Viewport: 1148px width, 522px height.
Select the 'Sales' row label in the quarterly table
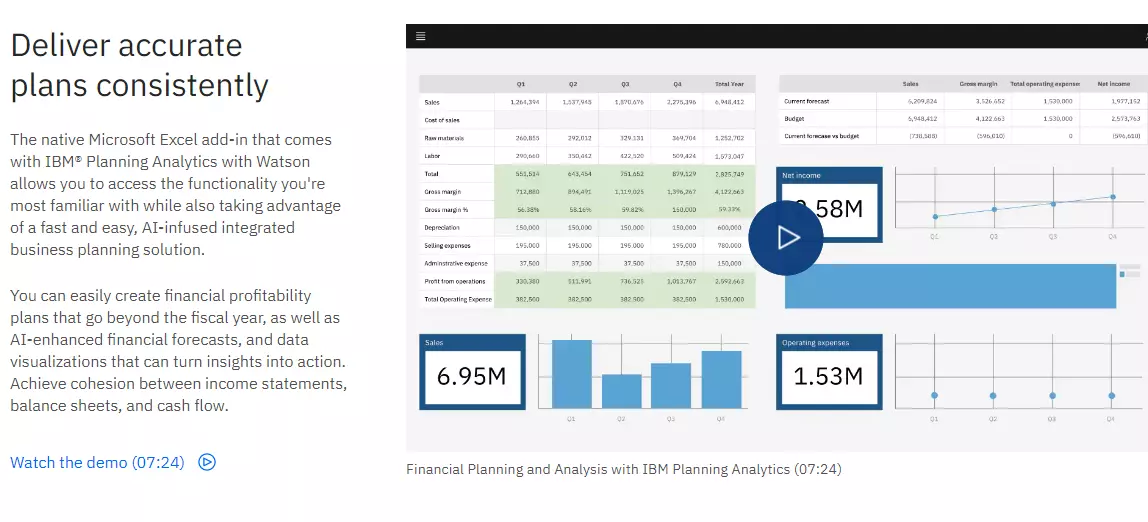pyautogui.click(x=432, y=102)
